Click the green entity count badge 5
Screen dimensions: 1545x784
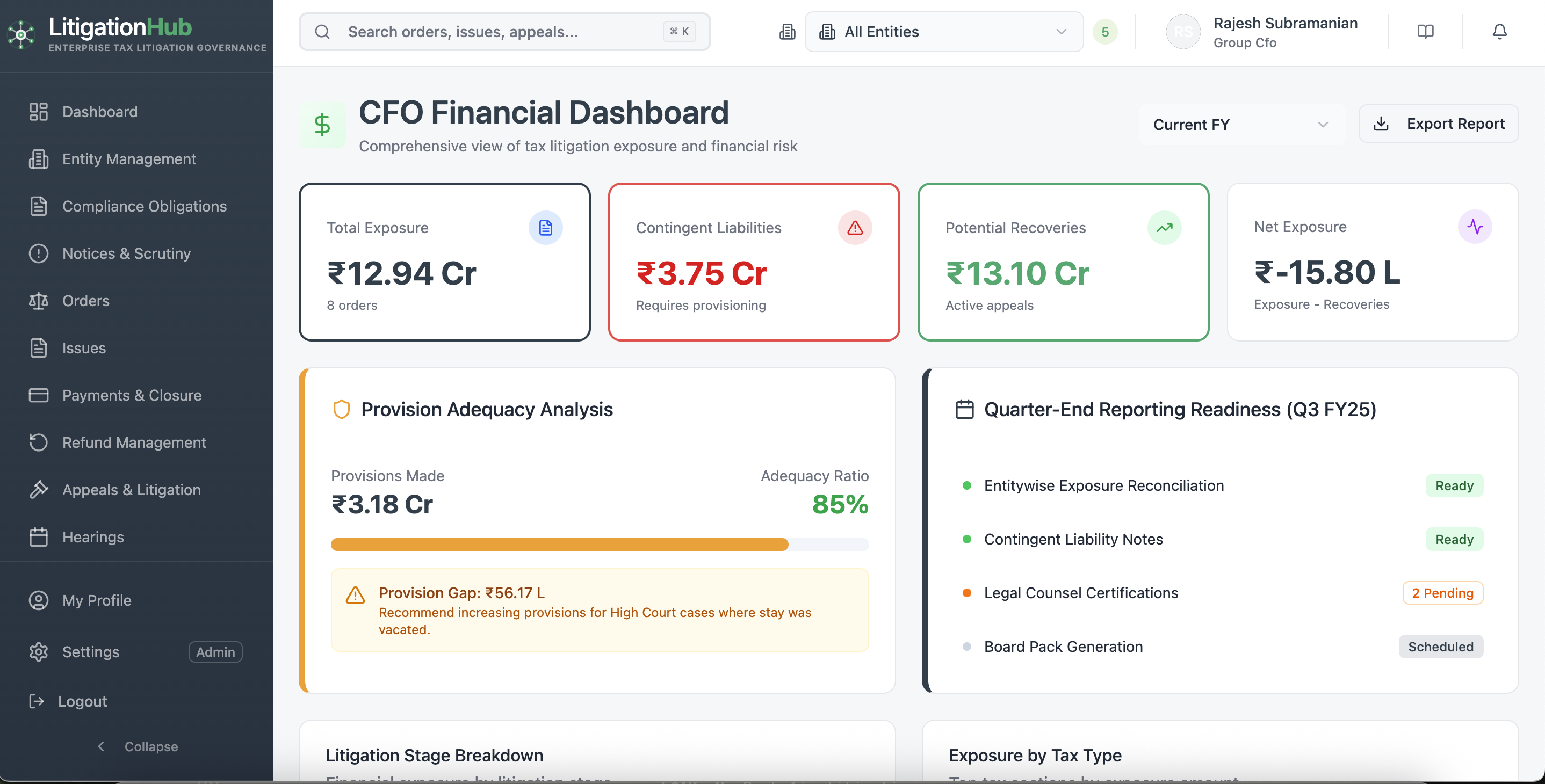1105,32
